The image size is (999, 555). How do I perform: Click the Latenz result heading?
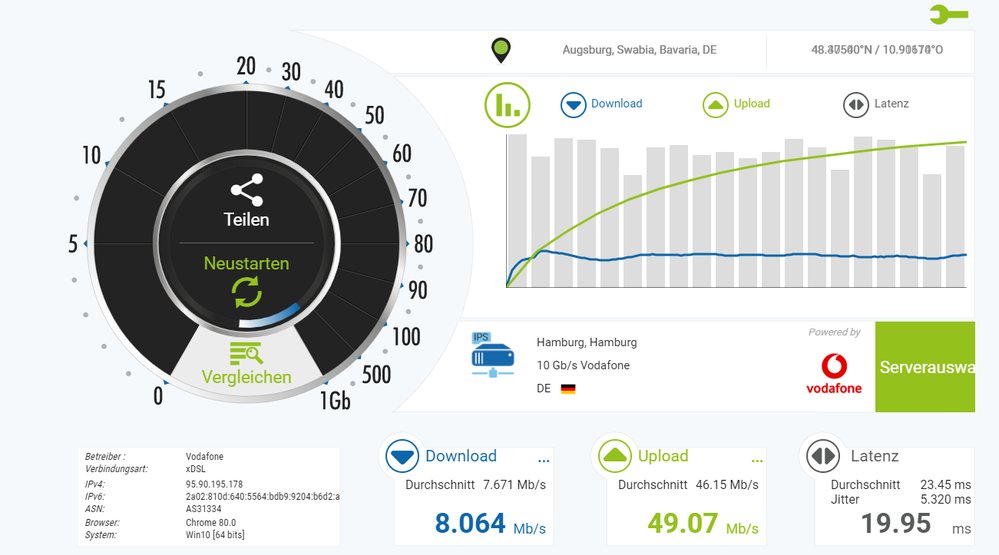click(x=875, y=456)
